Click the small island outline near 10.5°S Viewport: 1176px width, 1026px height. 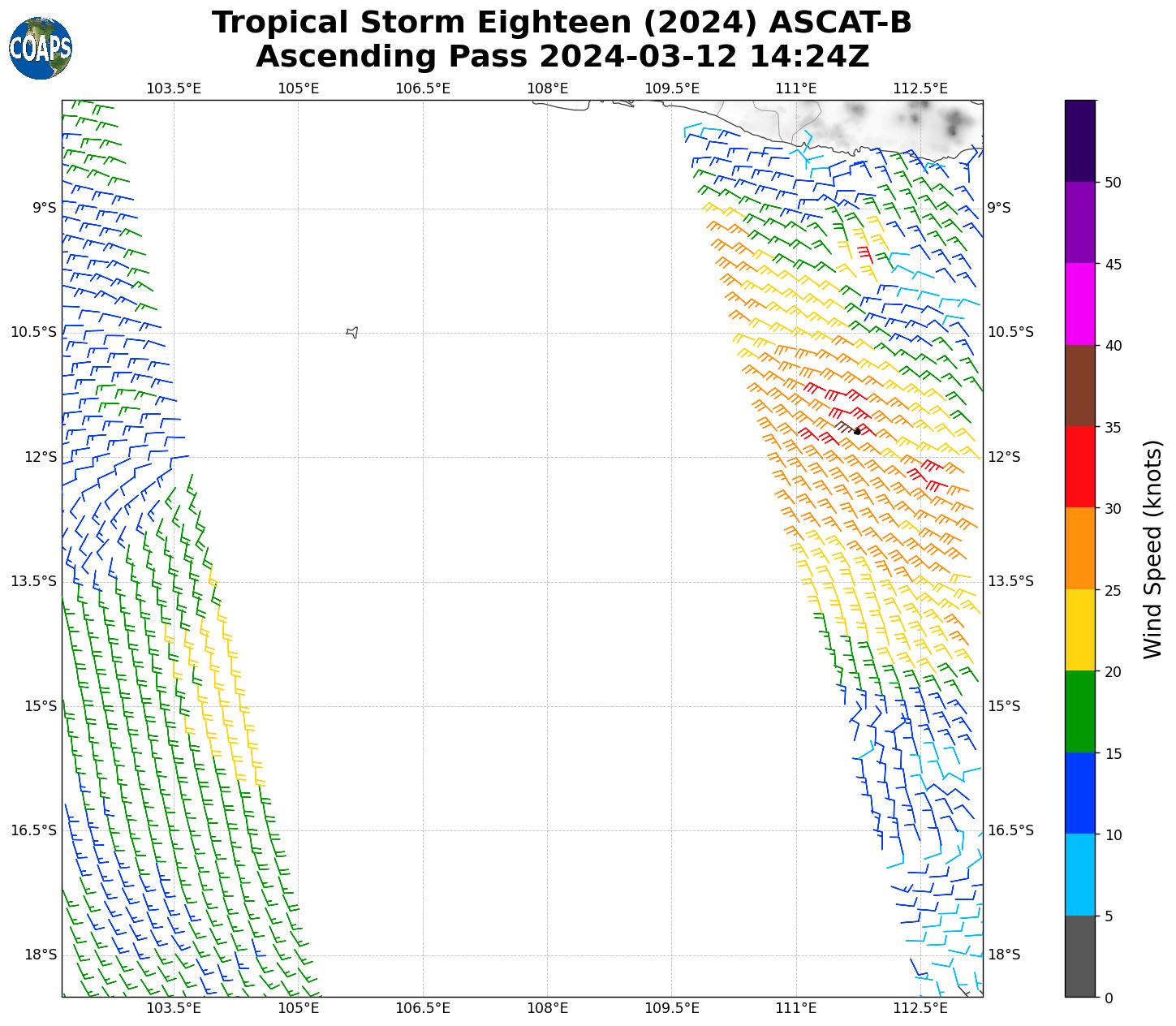point(351,332)
